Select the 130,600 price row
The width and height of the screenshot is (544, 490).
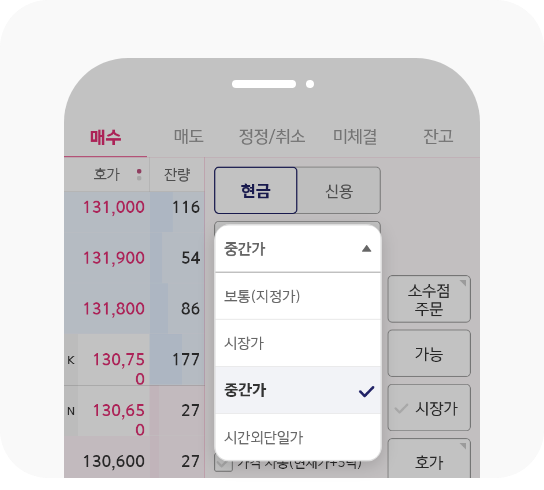134,461
